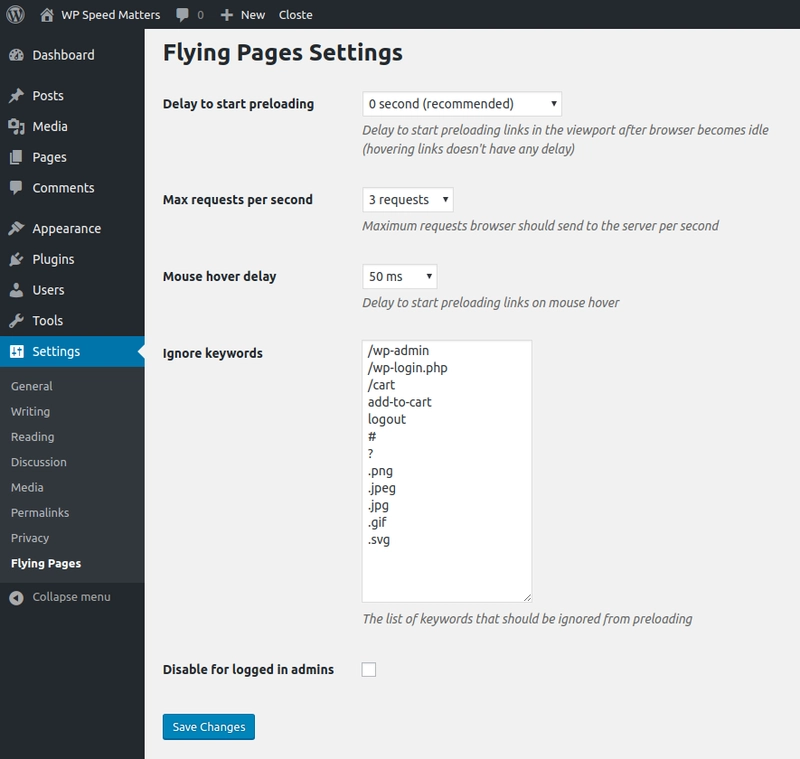
Task: Open Appearance menu item
Action: point(72,229)
